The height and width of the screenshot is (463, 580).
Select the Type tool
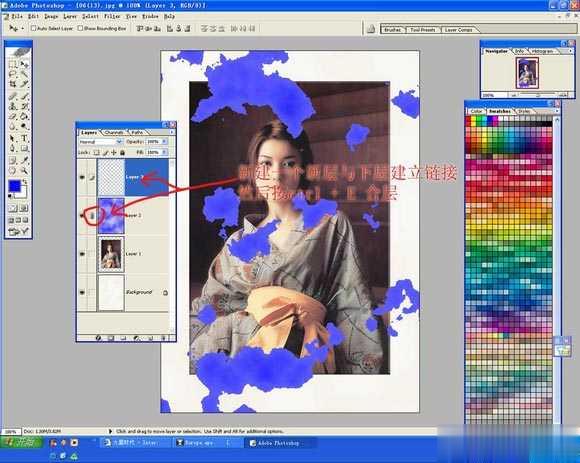coord(24,138)
